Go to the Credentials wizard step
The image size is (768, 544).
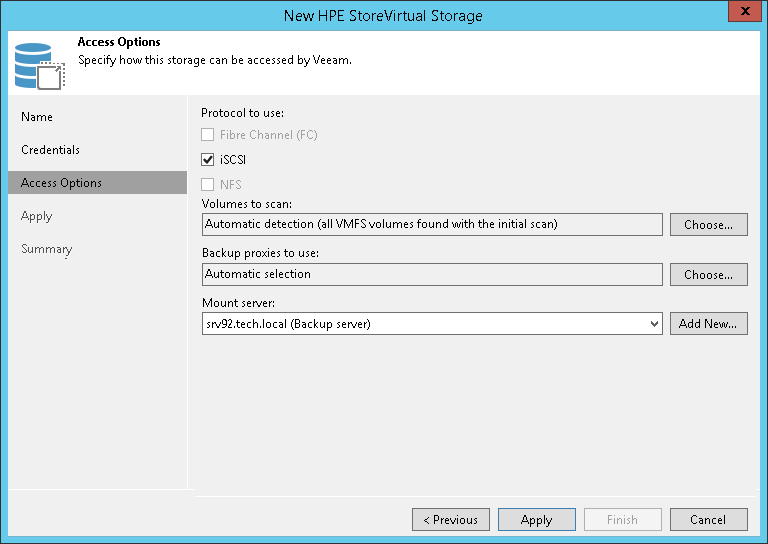pyautogui.click(x=50, y=150)
